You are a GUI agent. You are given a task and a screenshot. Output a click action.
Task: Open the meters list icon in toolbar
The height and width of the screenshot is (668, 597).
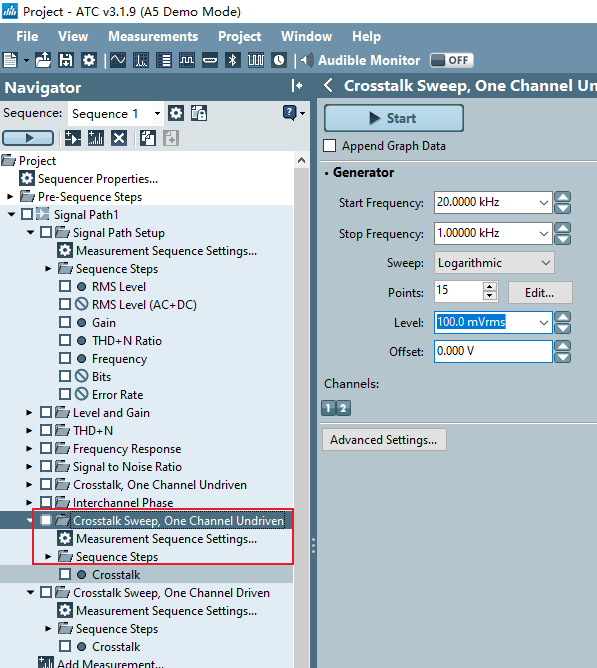point(164,60)
